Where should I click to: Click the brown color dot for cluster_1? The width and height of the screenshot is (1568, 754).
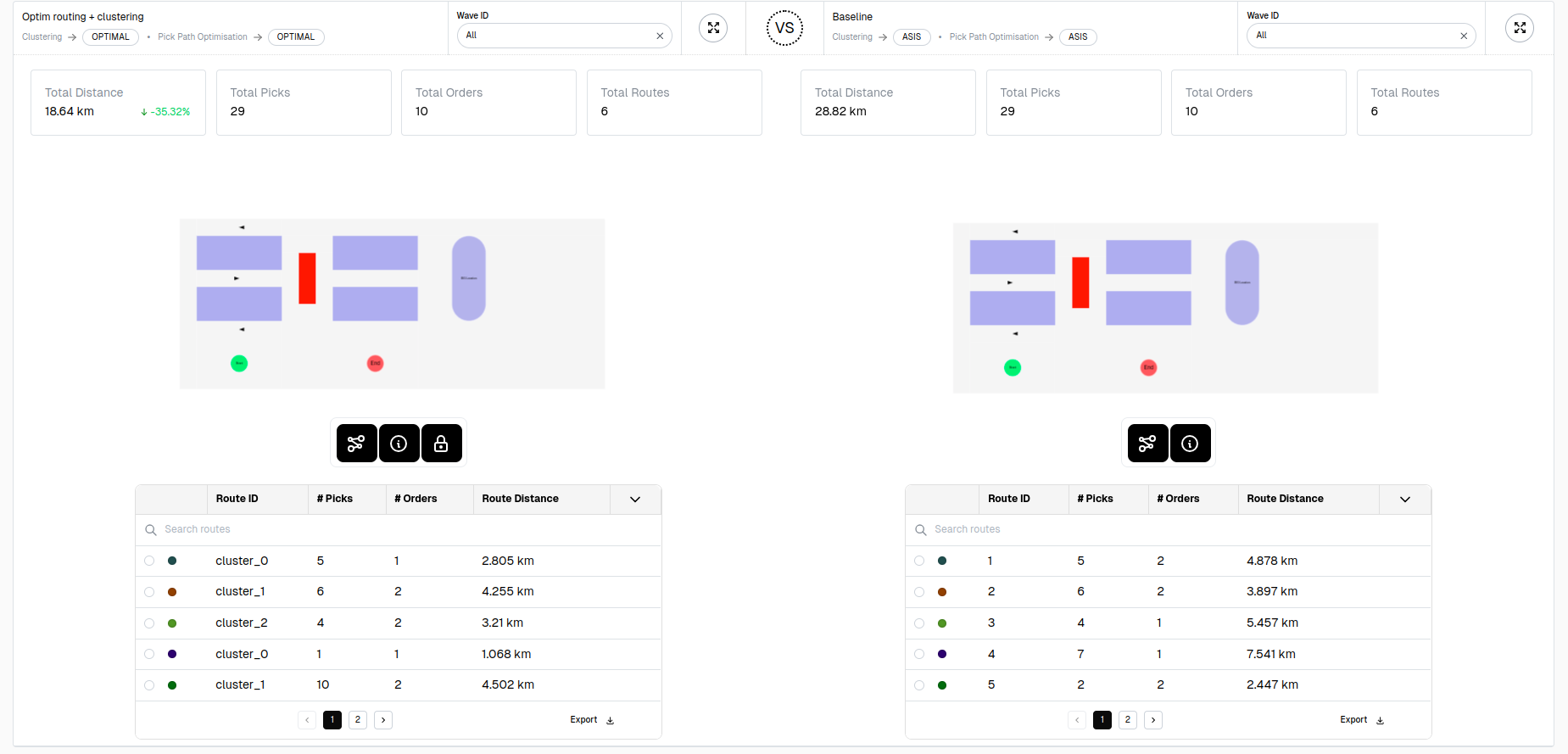(x=172, y=592)
